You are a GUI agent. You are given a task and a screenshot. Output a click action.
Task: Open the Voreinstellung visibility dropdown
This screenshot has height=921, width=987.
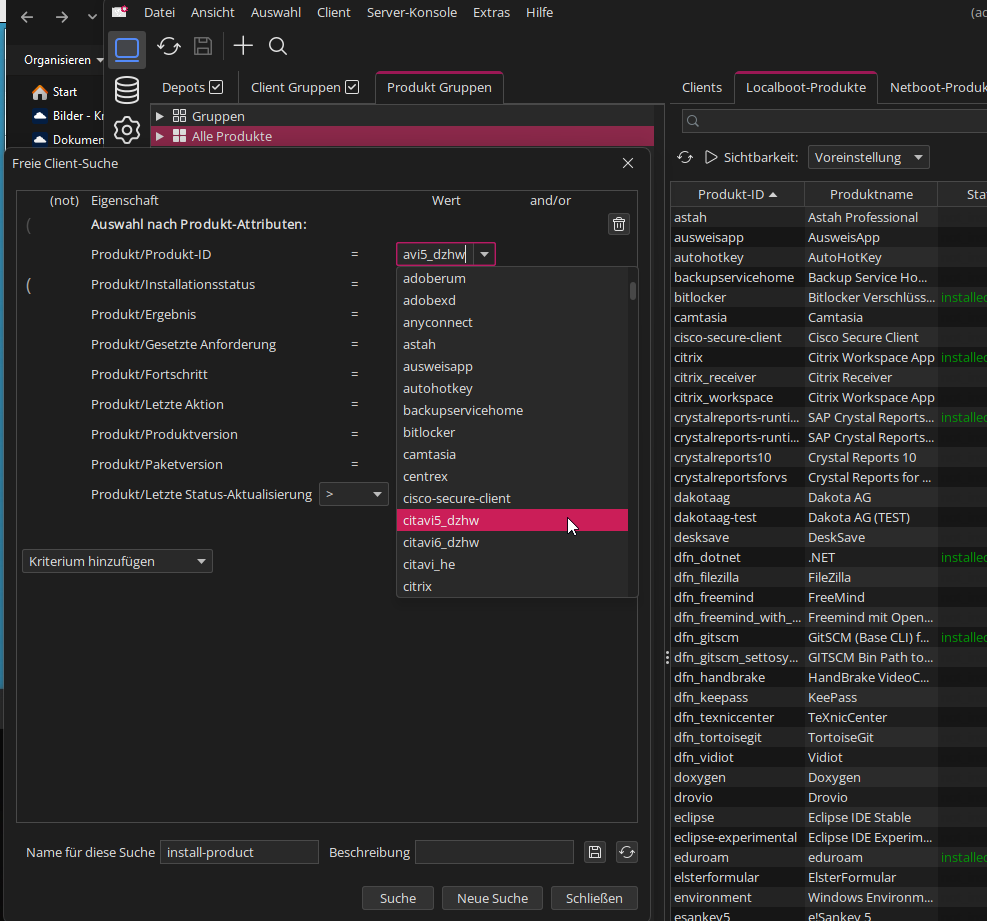coord(868,157)
